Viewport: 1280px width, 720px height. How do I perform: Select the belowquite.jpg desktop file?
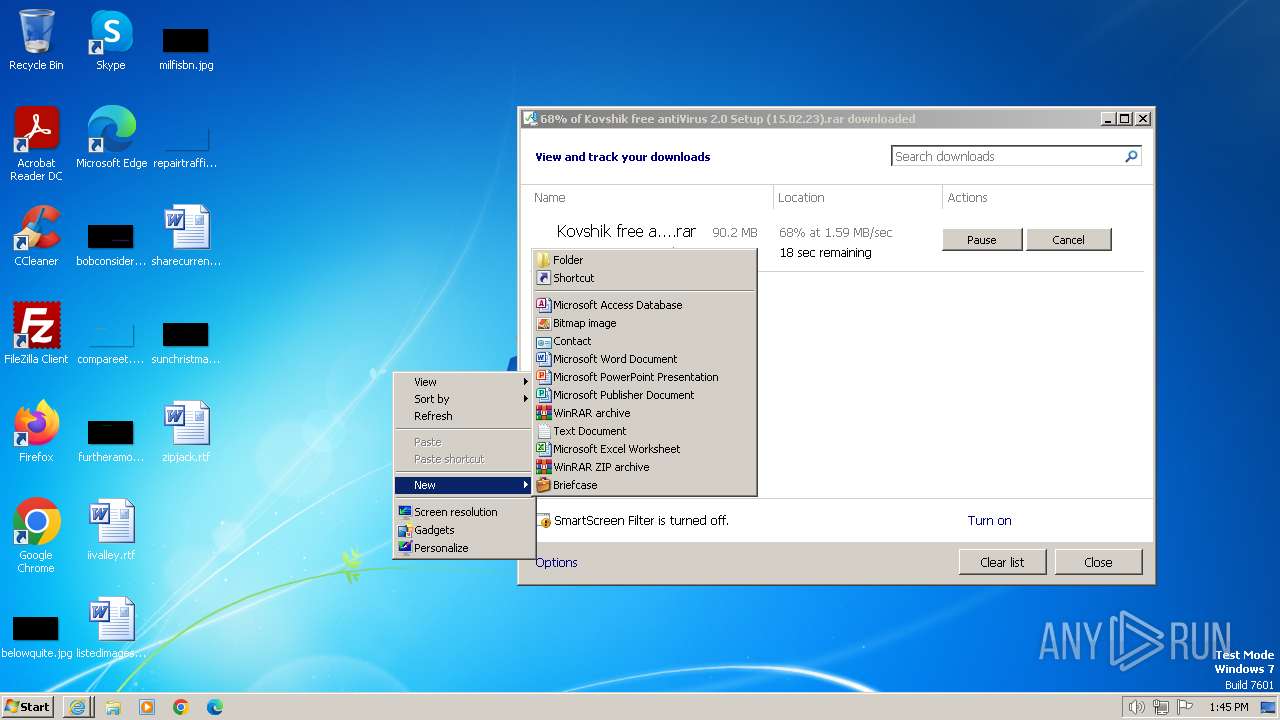tap(36, 636)
